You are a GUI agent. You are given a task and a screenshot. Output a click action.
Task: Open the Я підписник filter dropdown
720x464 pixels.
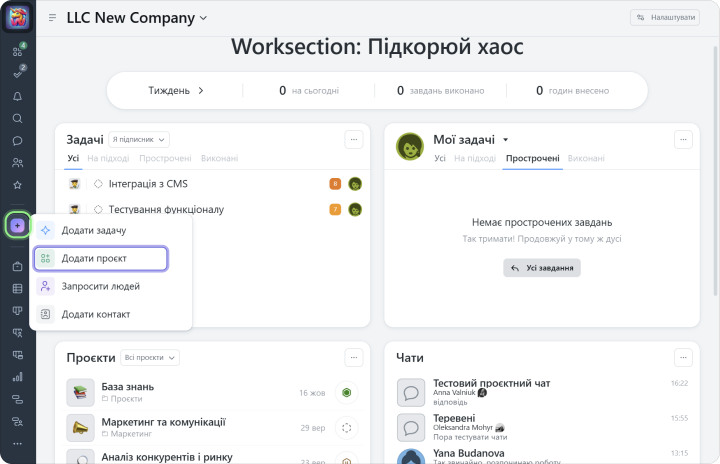pyautogui.click(x=138, y=140)
